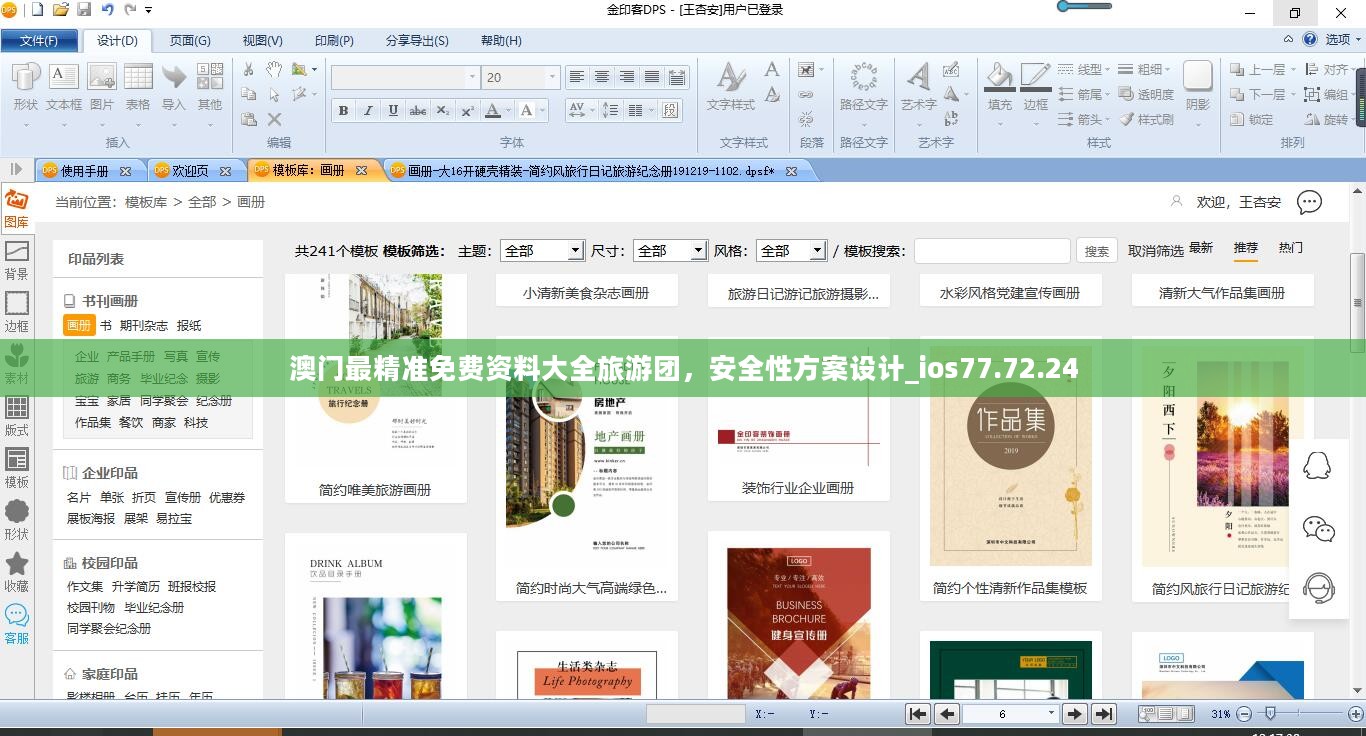1366x736 pixels.
Task: Open the 尺寸 size filter dropdown
Action: click(669, 251)
